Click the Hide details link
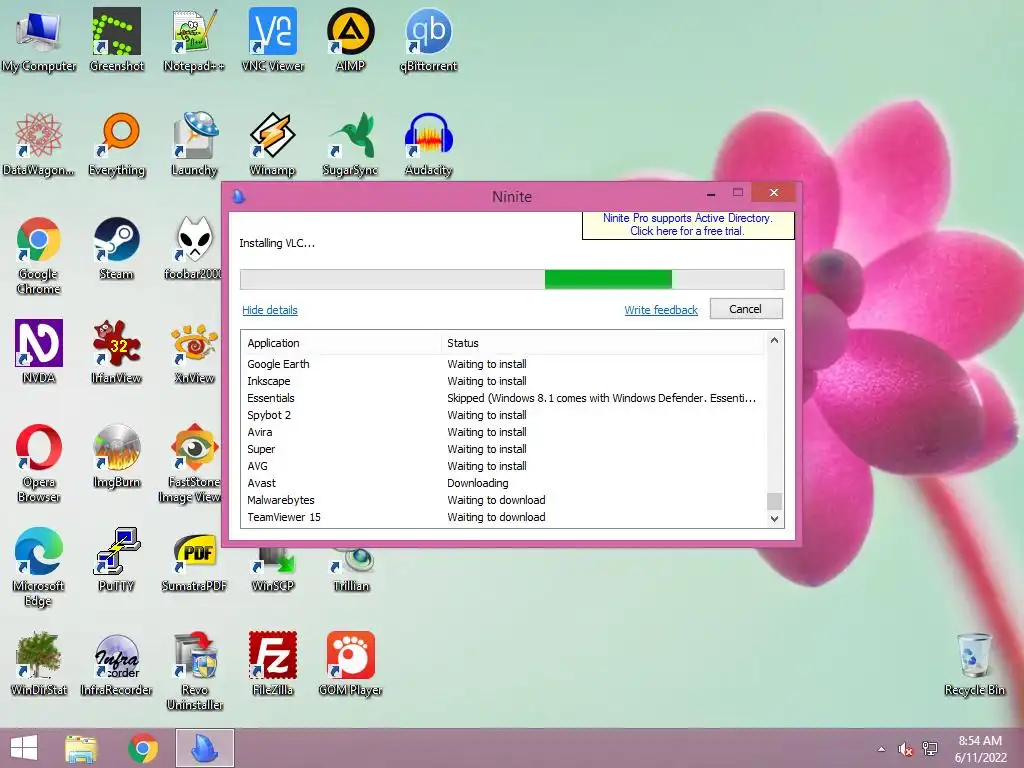This screenshot has width=1024, height=768. point(270,310)
